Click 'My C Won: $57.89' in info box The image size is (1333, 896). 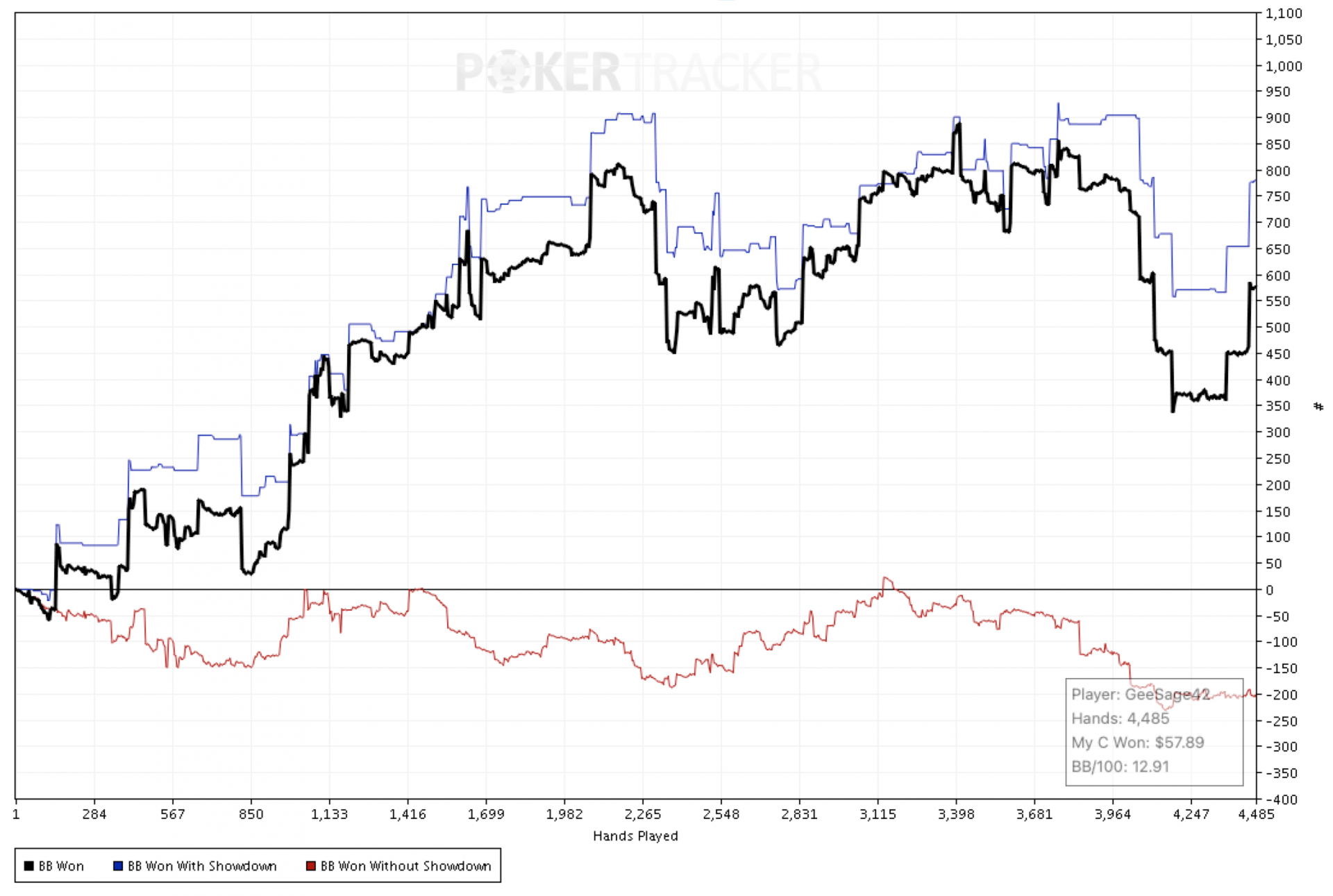pos(1137,743)
